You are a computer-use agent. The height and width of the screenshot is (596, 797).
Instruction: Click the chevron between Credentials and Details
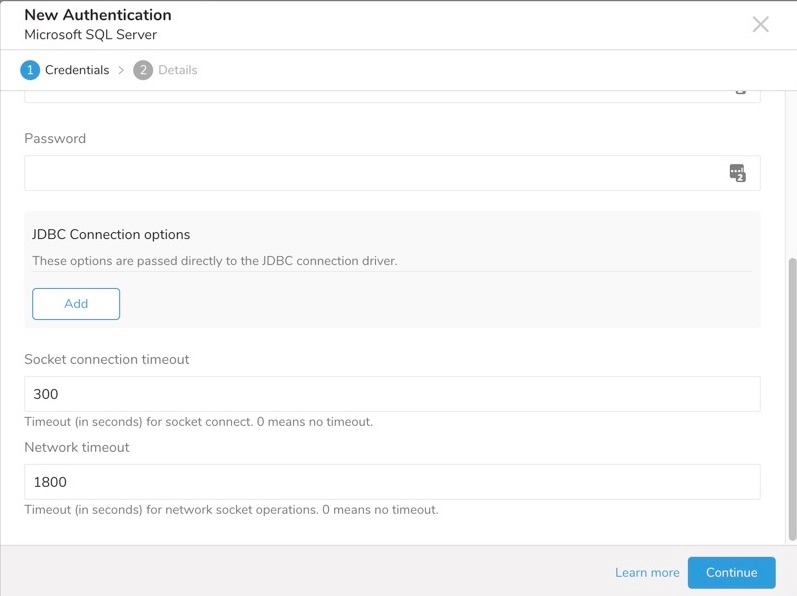coord(121,70)
